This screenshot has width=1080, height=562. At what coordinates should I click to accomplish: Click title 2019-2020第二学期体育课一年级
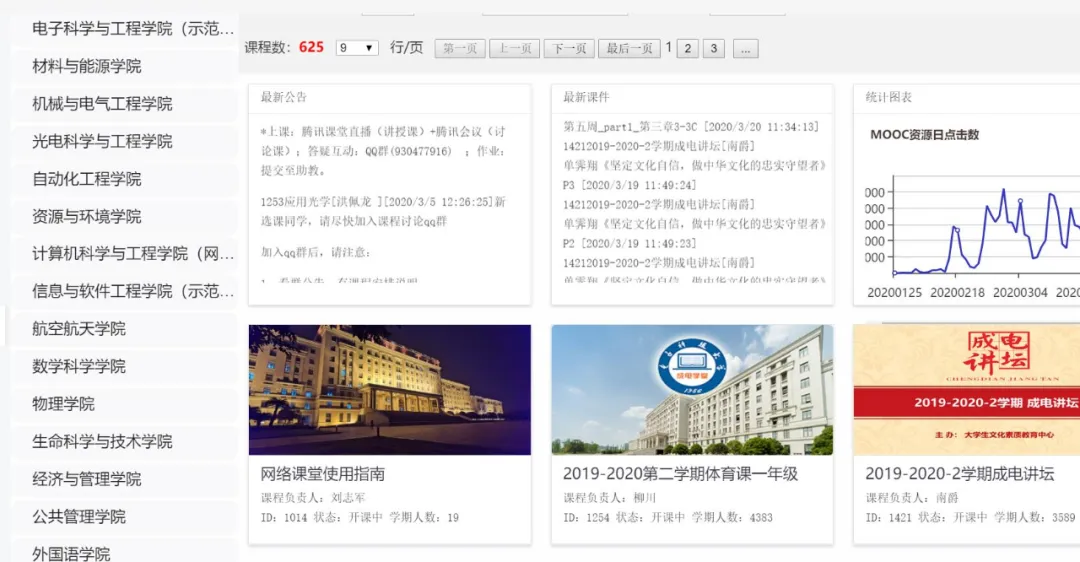pos(681,474)
